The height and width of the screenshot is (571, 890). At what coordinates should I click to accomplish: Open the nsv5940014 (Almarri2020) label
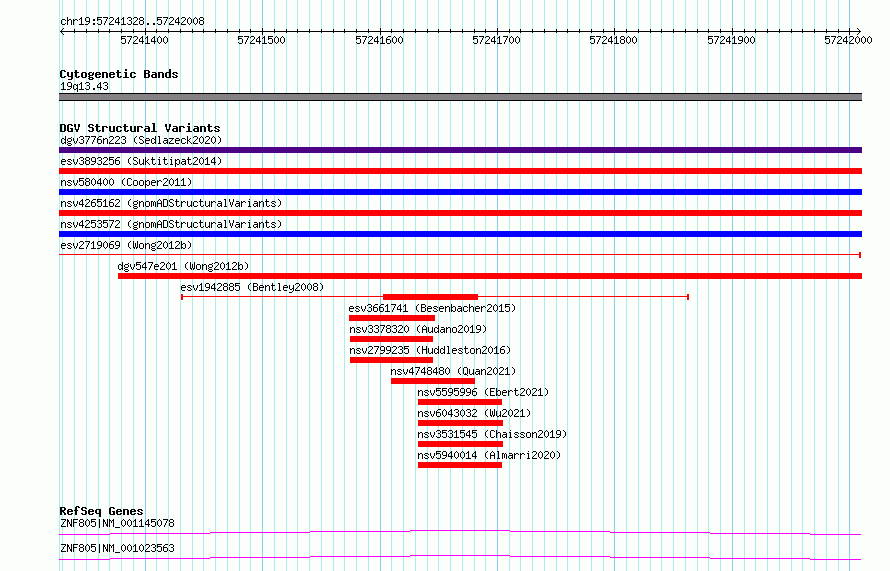[x=489, y=455]
